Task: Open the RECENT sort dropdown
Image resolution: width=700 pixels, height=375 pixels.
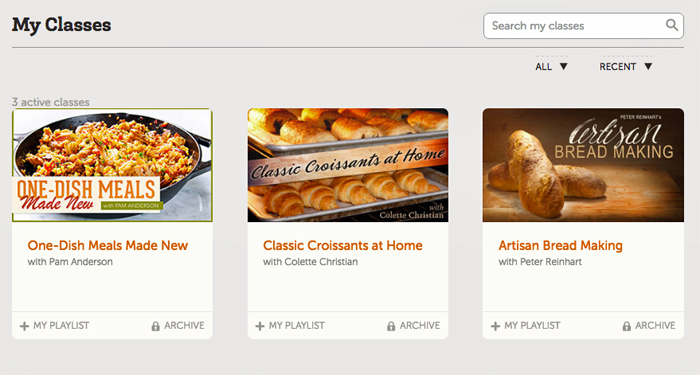Action: (x=625, y=67)
